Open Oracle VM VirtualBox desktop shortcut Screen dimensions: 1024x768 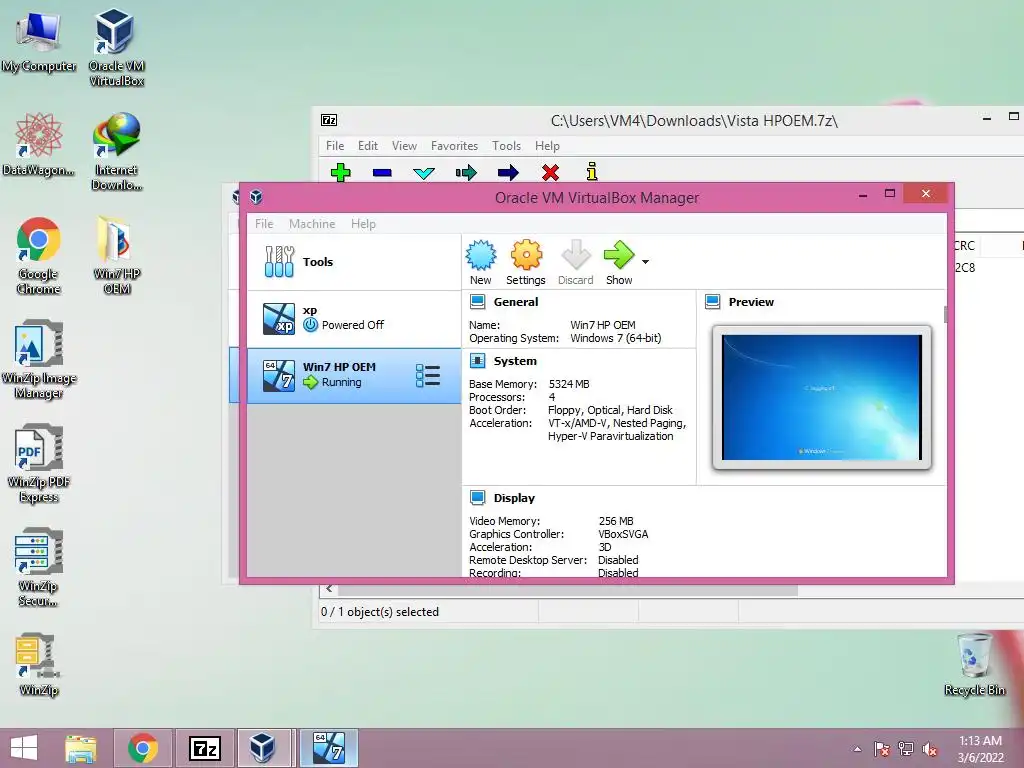coord(116,48)
